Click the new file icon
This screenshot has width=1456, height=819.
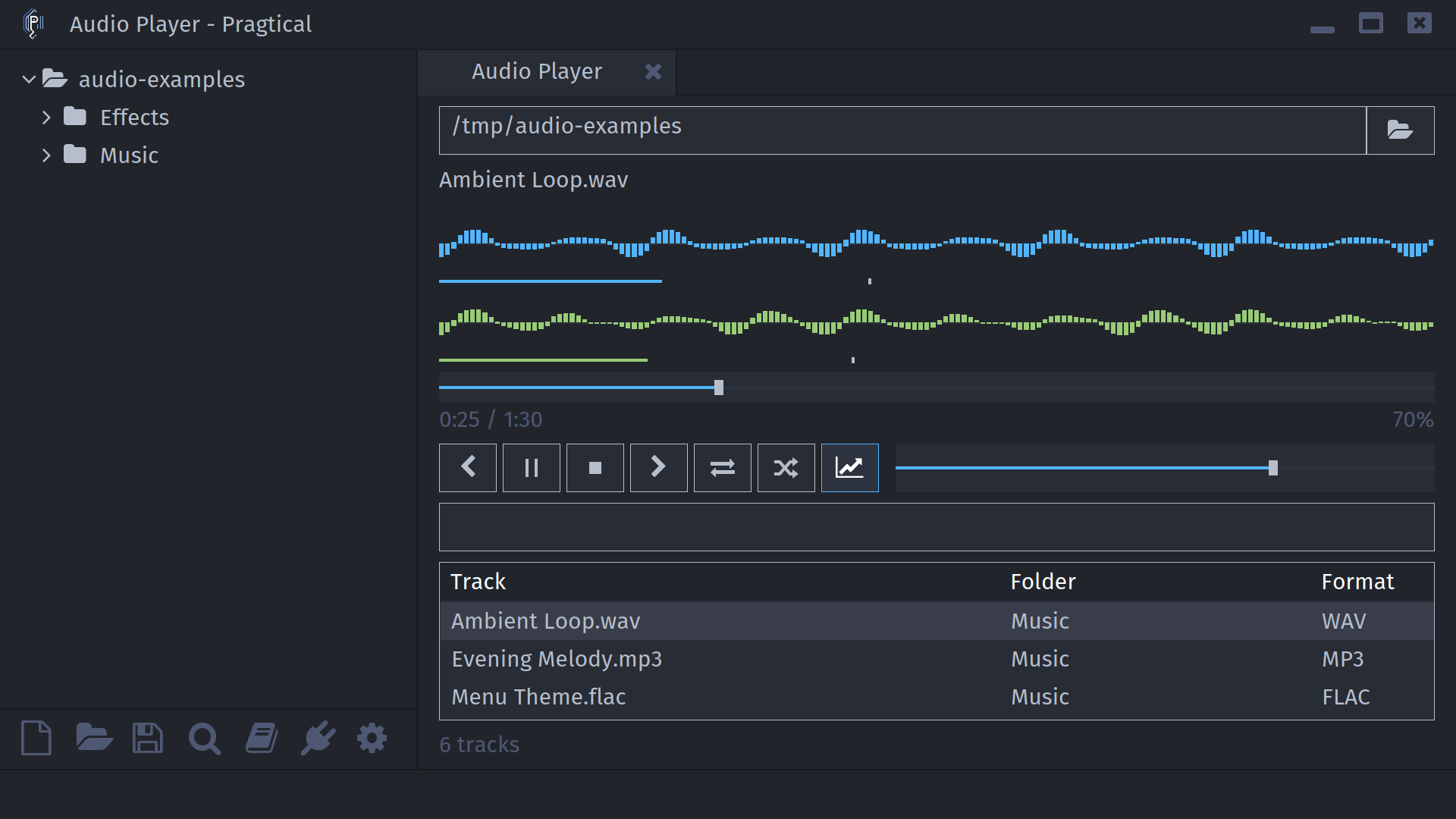pyautogui.click(x=36, y=738)
